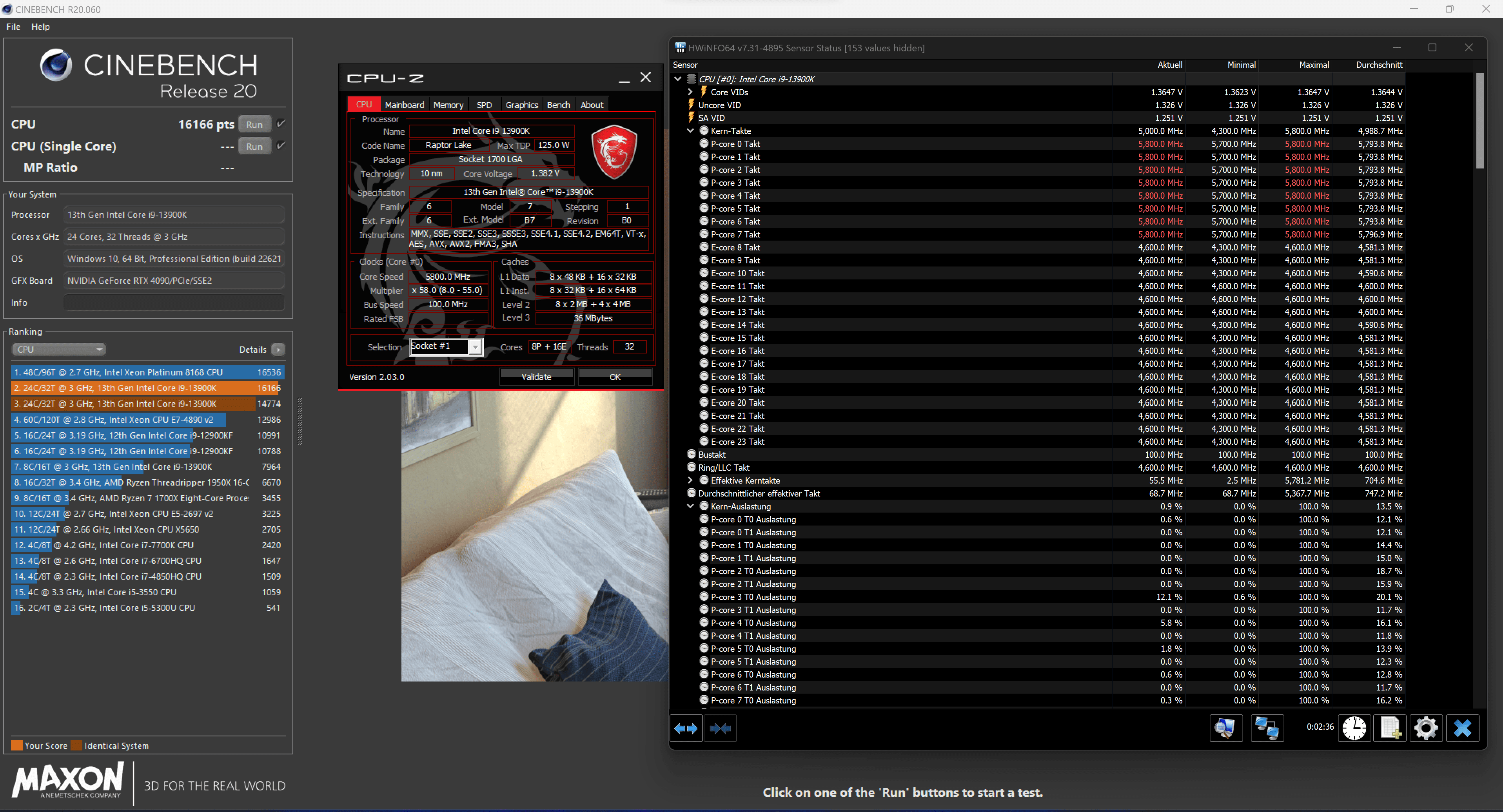Image resolution: width=1503 pixels, height=812 pixels.
Task: Expand the Core VIDs sensor group
Action: tap(690, 92)
